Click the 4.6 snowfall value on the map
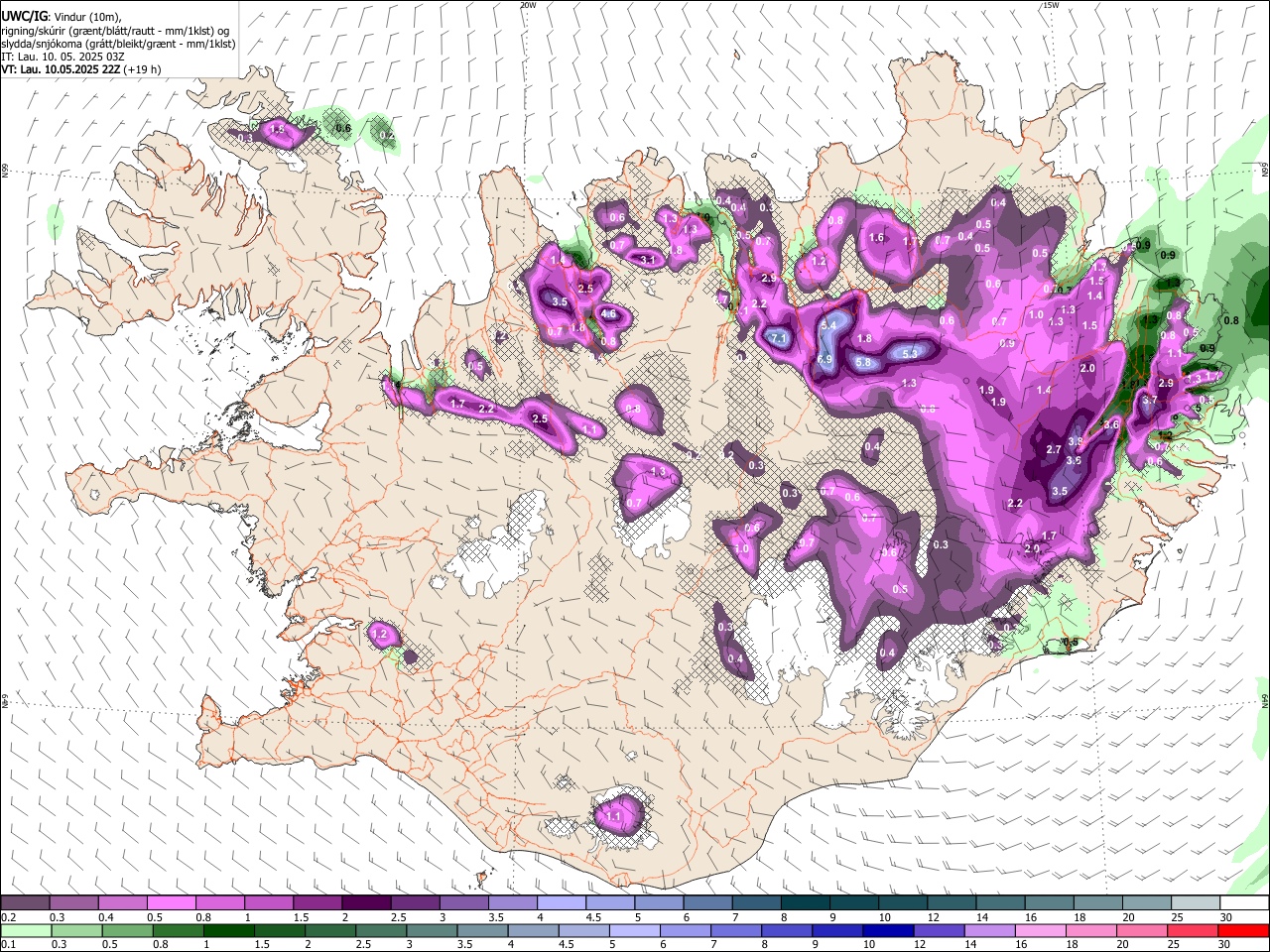Image resolution: width=1270 pixels, height=952 pixels. [609, 314]
